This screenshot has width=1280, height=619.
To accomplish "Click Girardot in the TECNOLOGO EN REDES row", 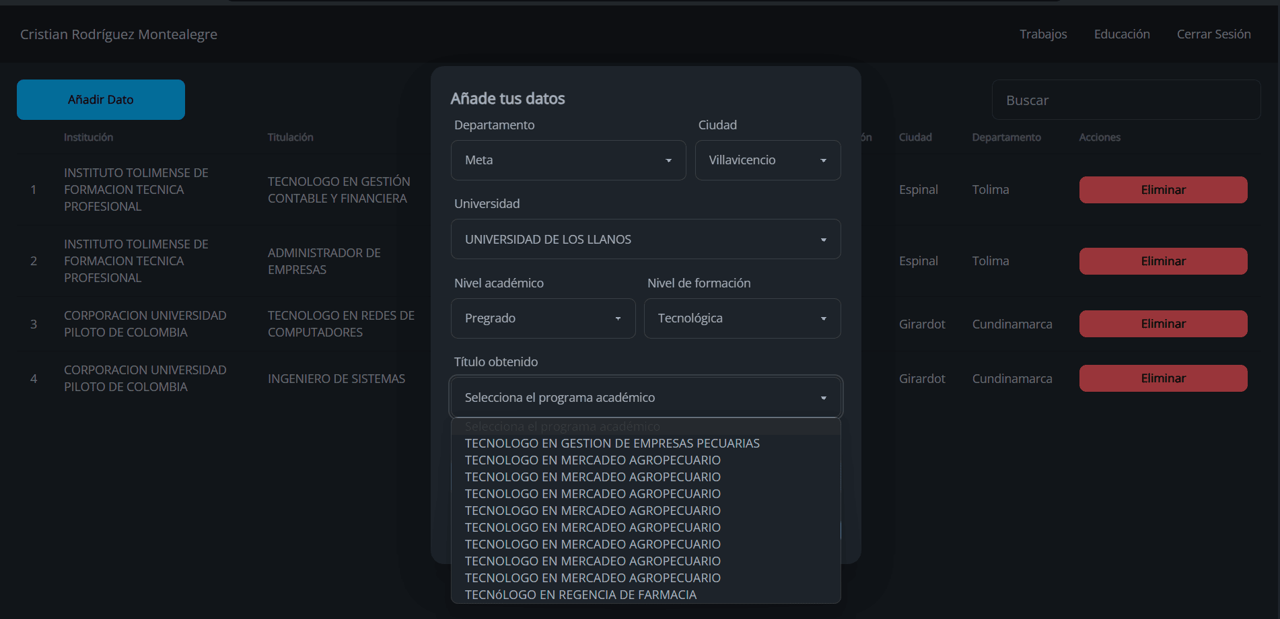I will pyautogui.click(x=922, y=324).
